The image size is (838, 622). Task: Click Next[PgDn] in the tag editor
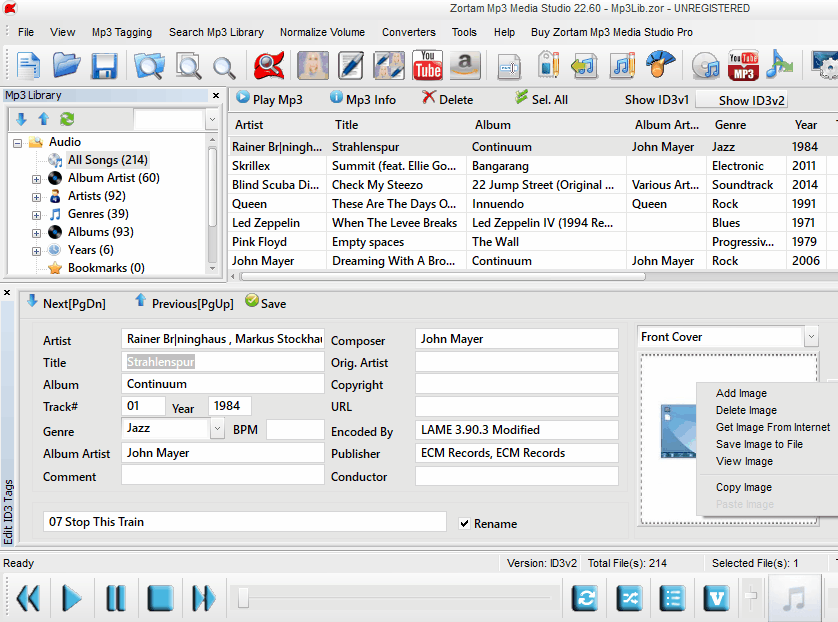tap(66, 303)
